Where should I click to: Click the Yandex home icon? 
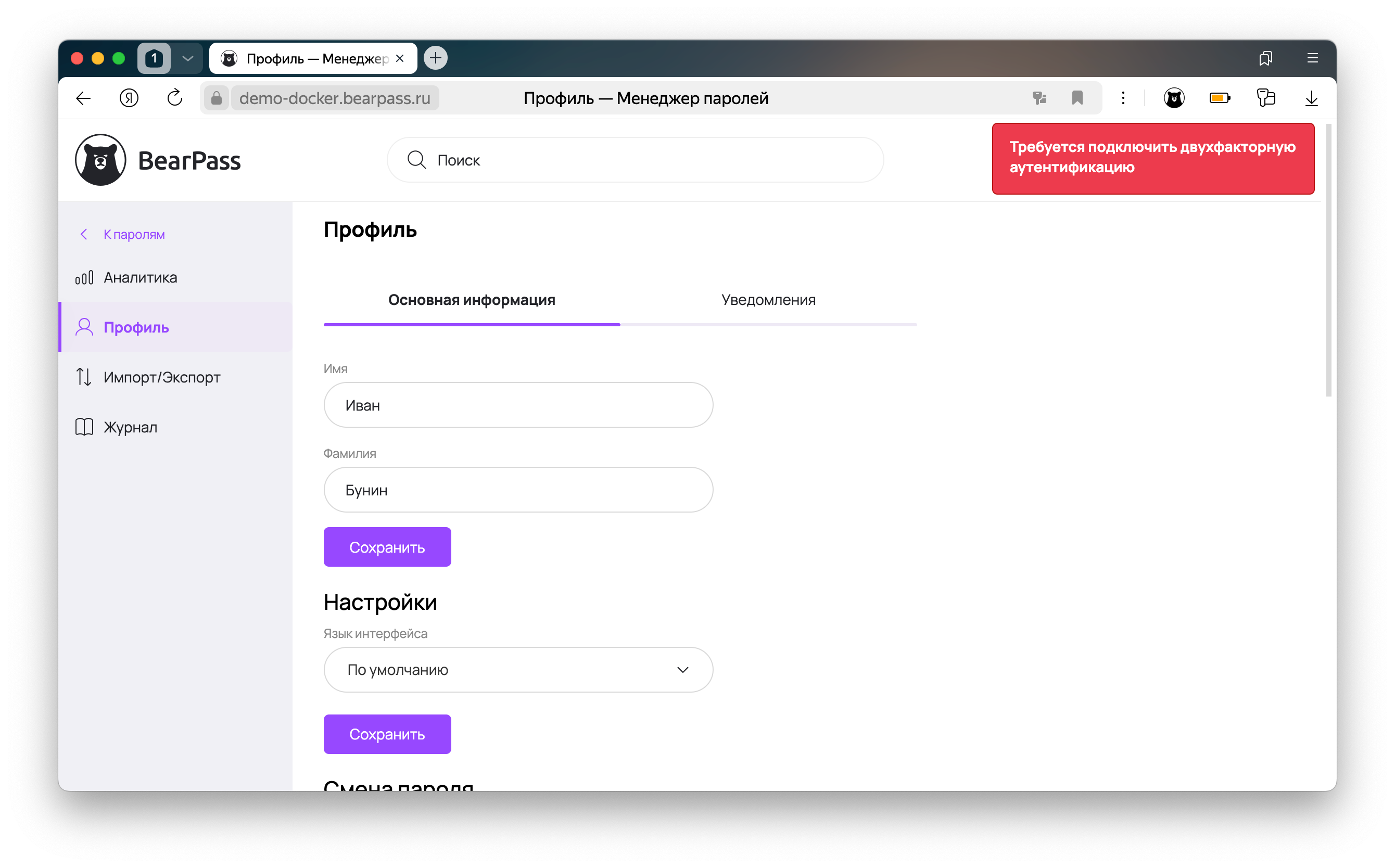(129, 98)
